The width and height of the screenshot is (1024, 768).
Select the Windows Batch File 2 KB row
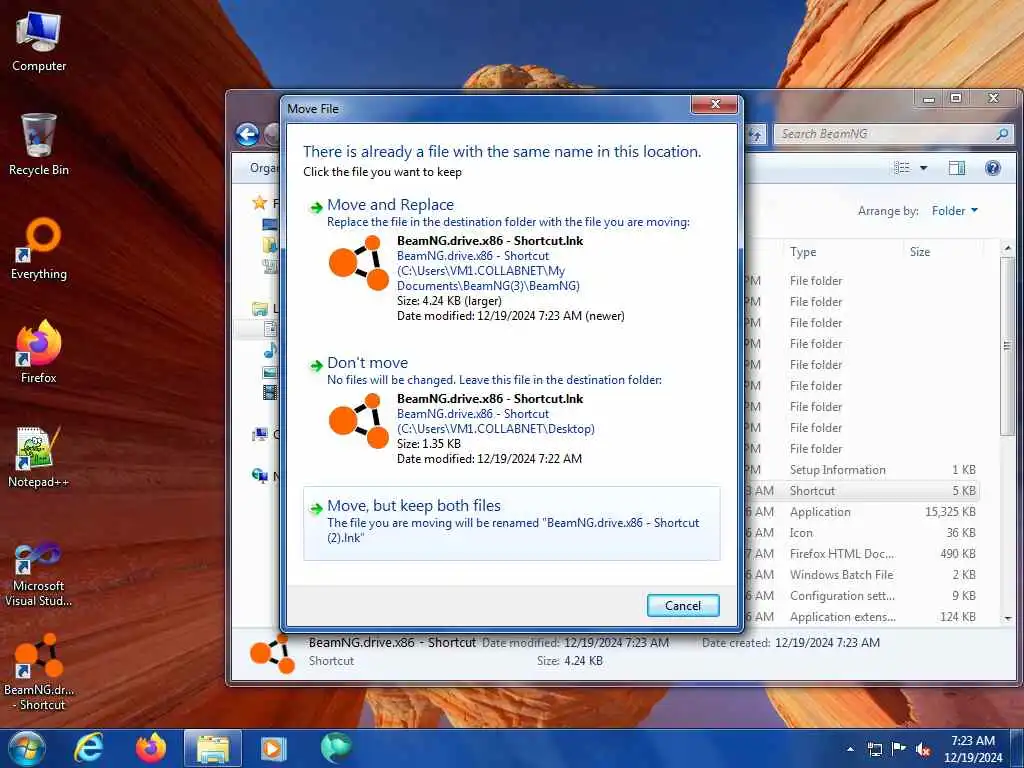coord(862,575)
